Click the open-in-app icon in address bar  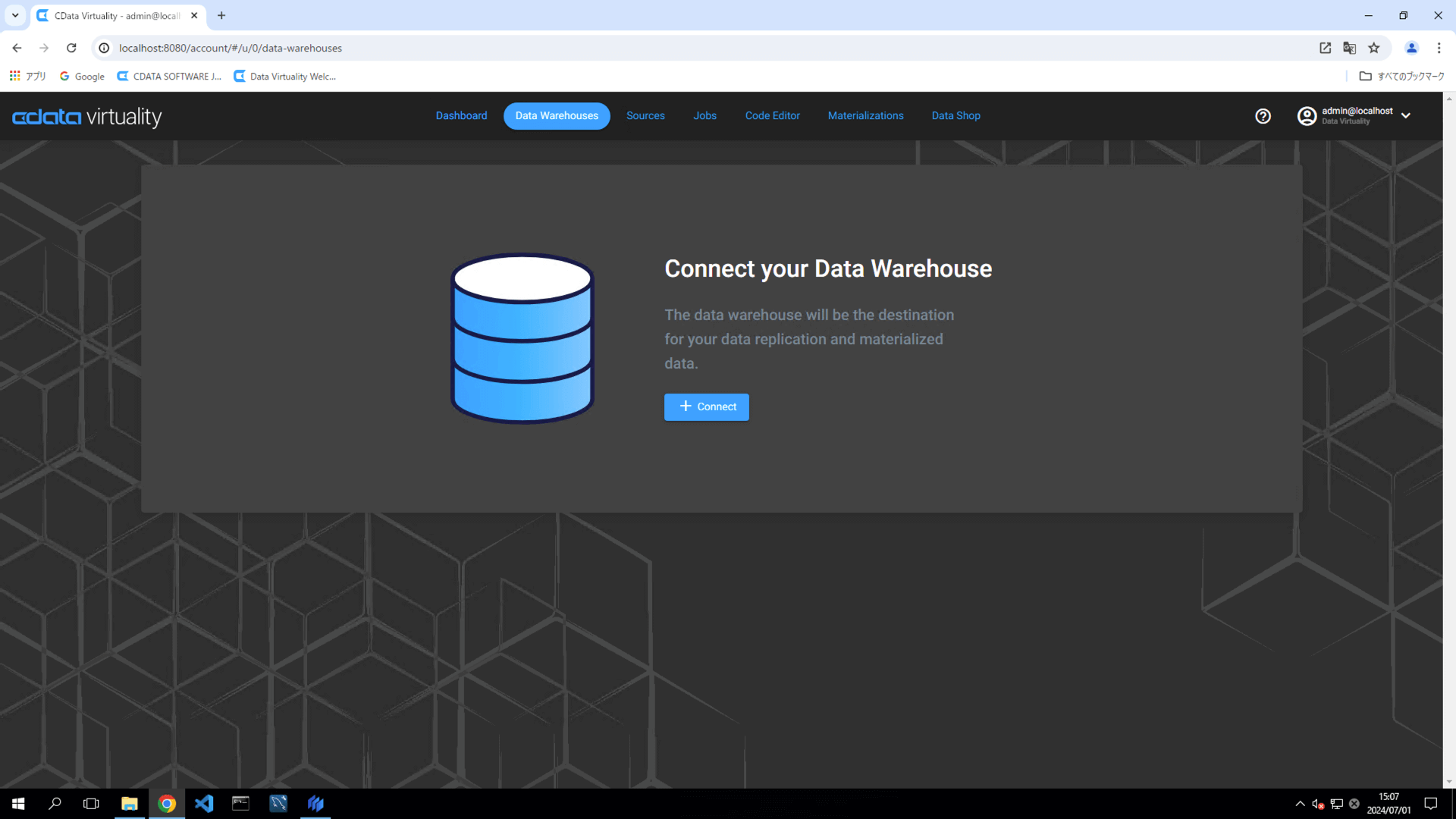pyautogui.click(x=1325, y=48)
